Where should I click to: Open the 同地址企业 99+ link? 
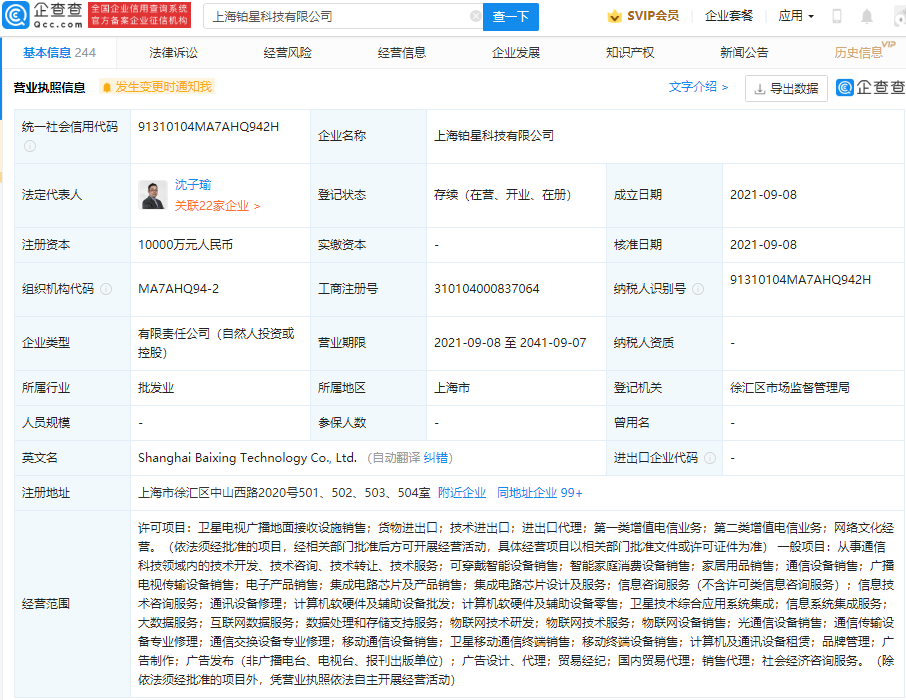[x=540, y=492]
